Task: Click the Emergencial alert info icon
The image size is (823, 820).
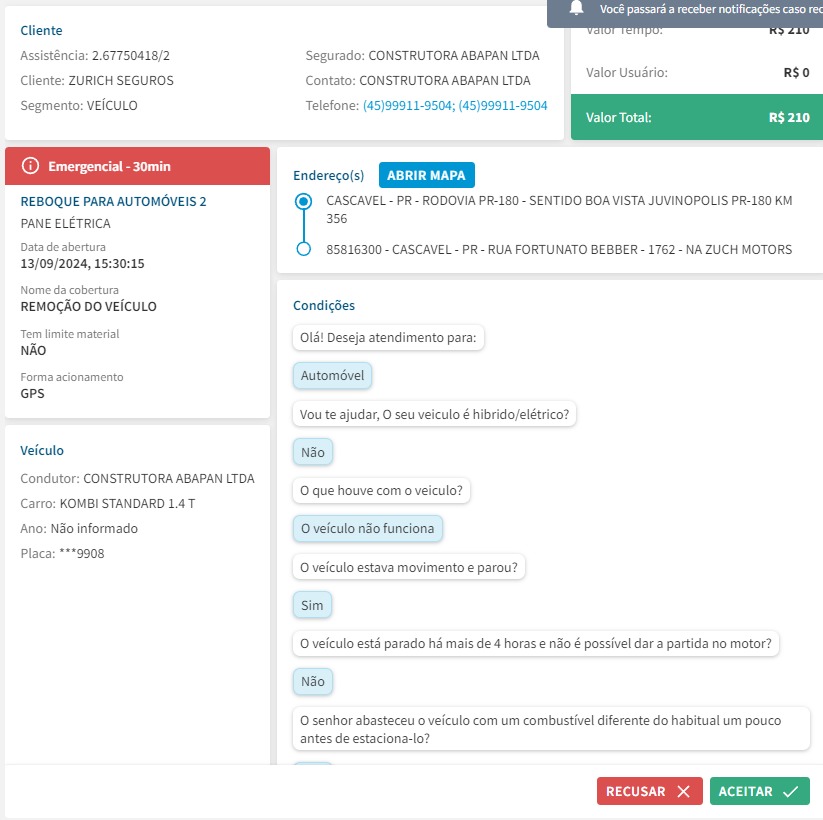Action: coord(30,165)
